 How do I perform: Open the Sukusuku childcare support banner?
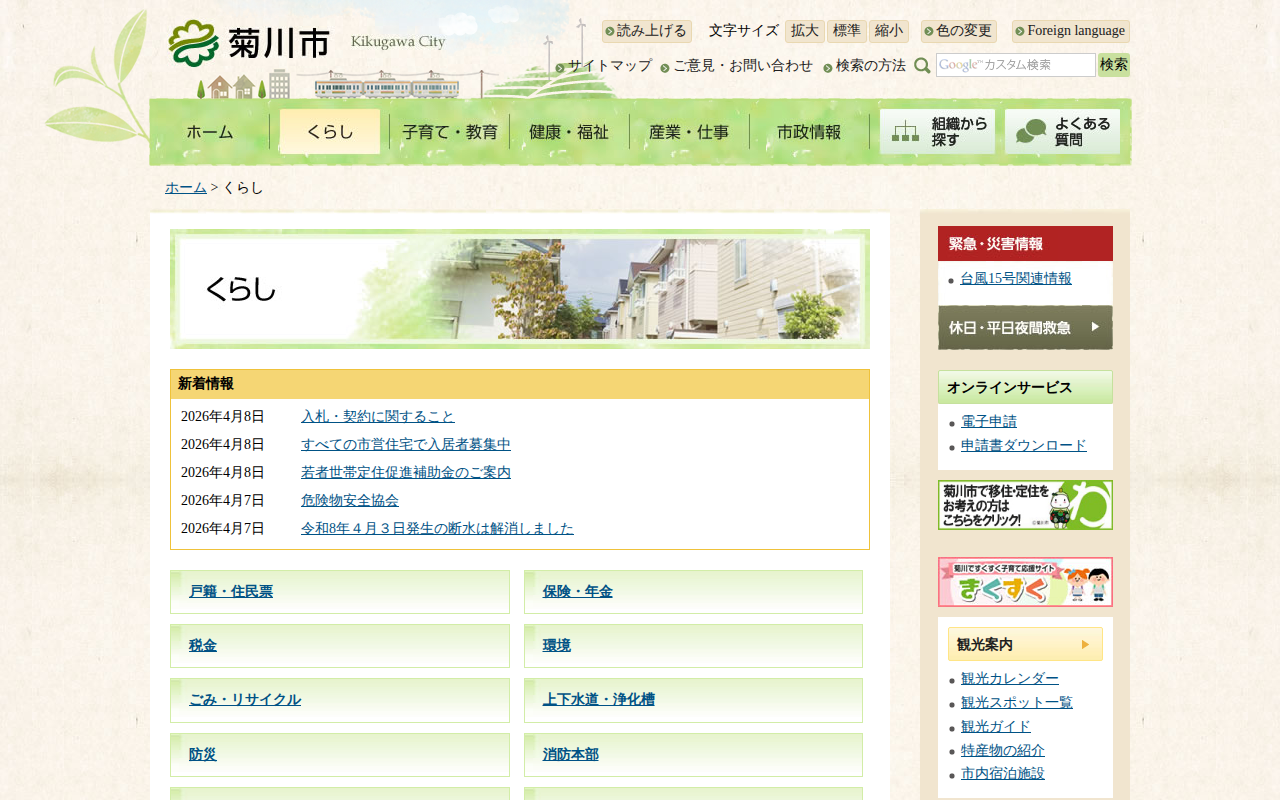click(1025, 582)
